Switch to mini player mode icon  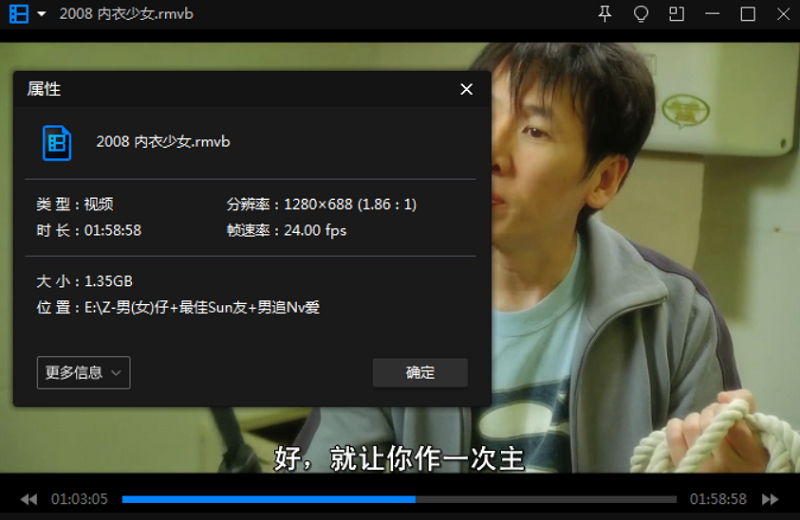coord(677,14)
